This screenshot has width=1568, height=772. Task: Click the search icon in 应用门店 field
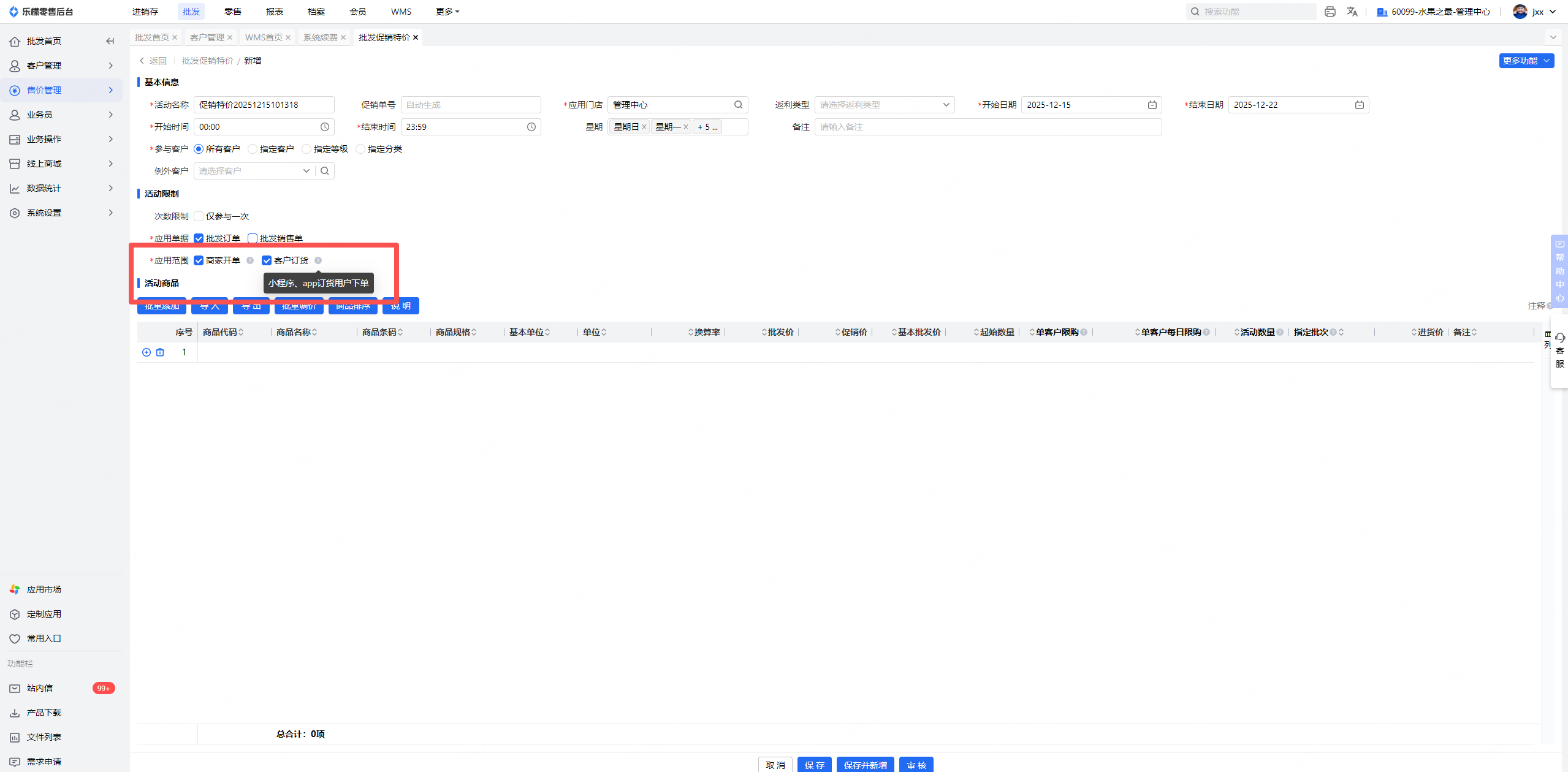[x=739, y=105]
